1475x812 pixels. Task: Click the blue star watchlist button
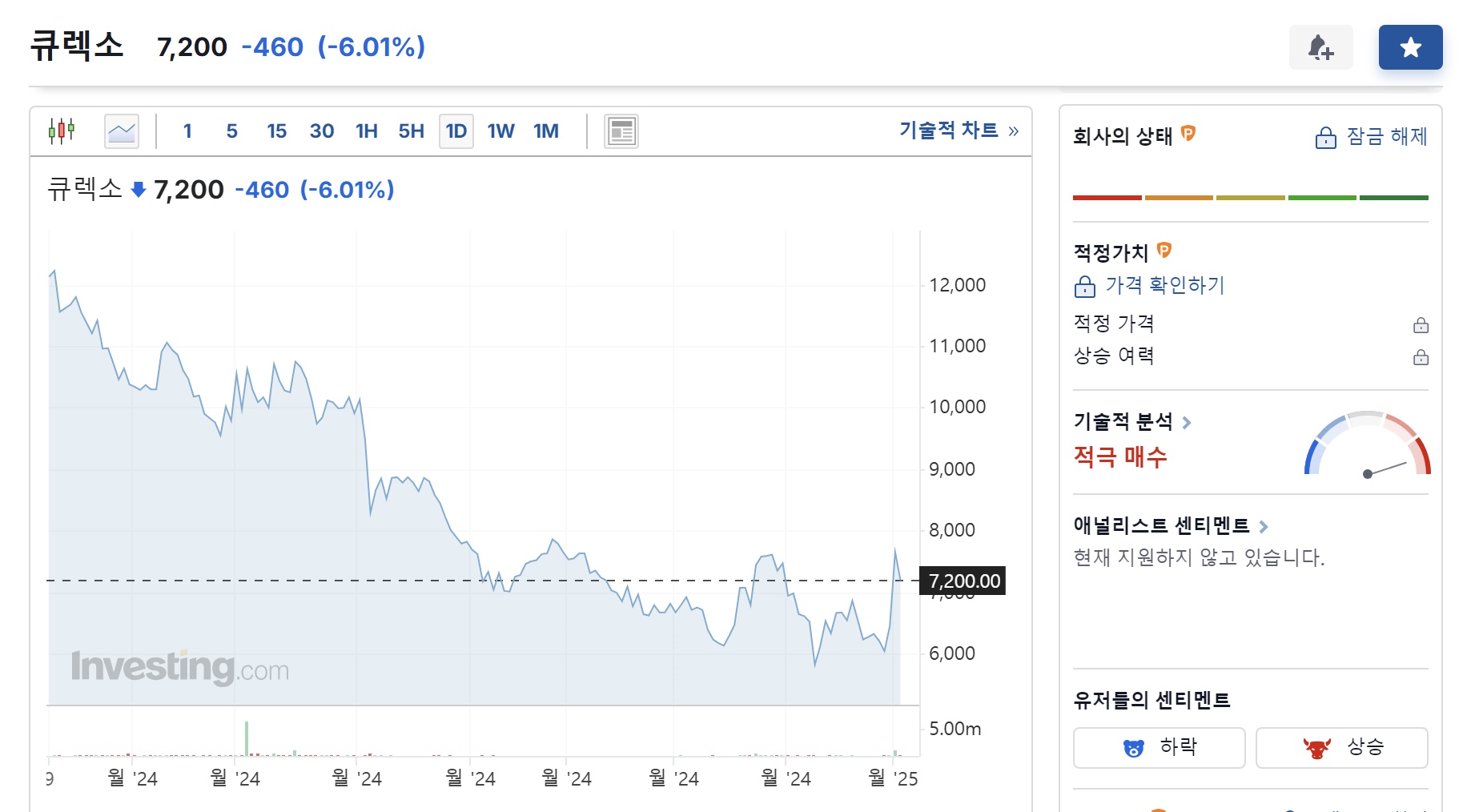(1410, 47)
